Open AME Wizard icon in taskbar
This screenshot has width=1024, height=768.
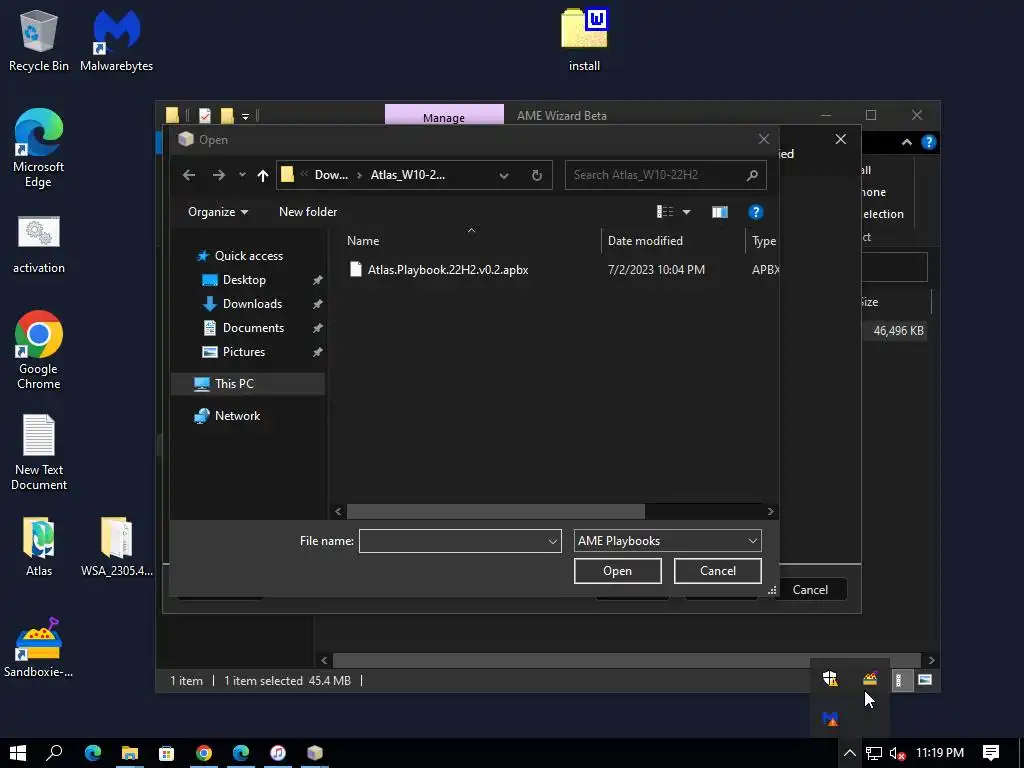pyautogui.click(x=315, y=753)
